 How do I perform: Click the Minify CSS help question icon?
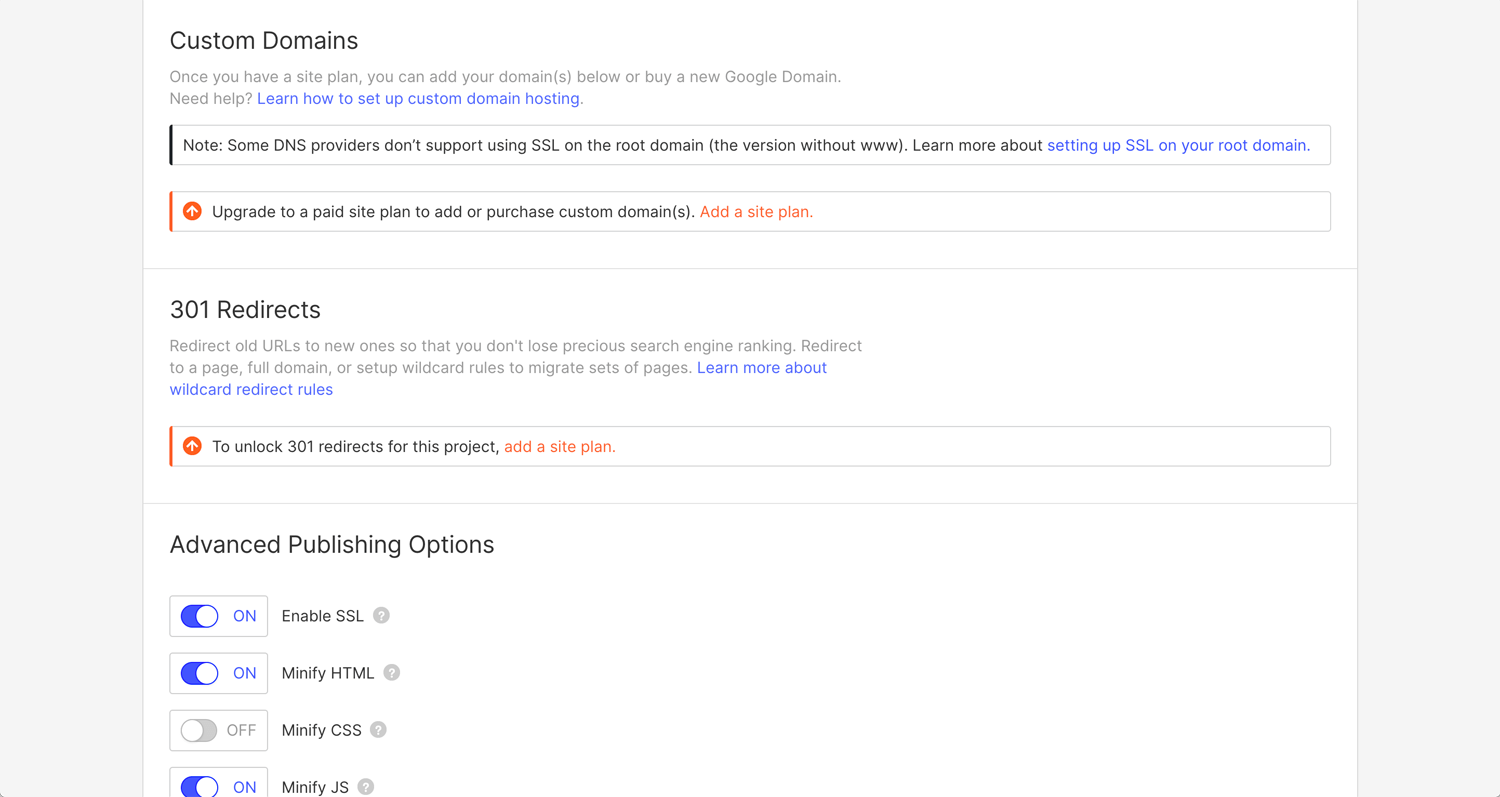coord(378,730)
